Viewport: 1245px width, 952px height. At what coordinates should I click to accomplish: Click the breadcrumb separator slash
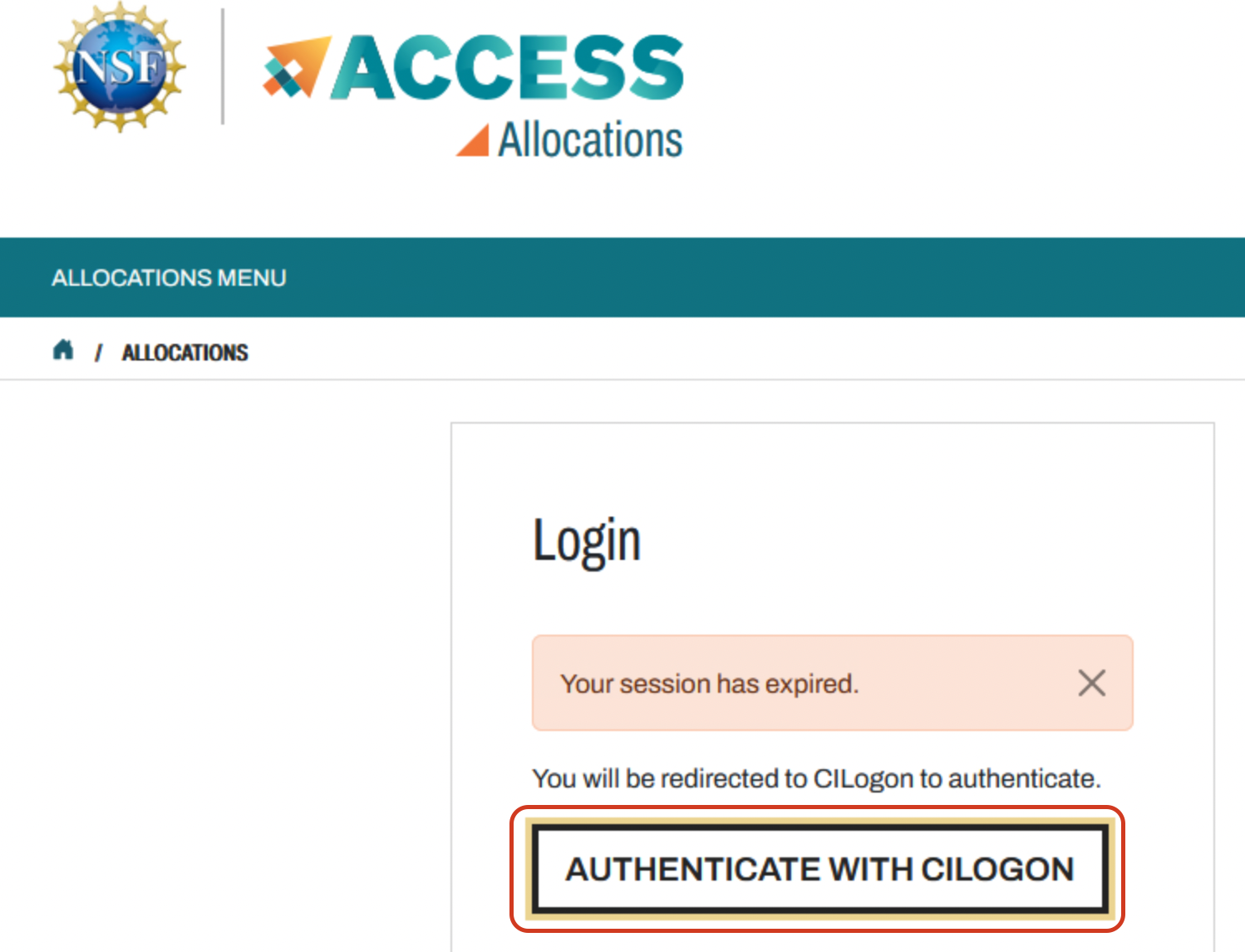[99, 352]
